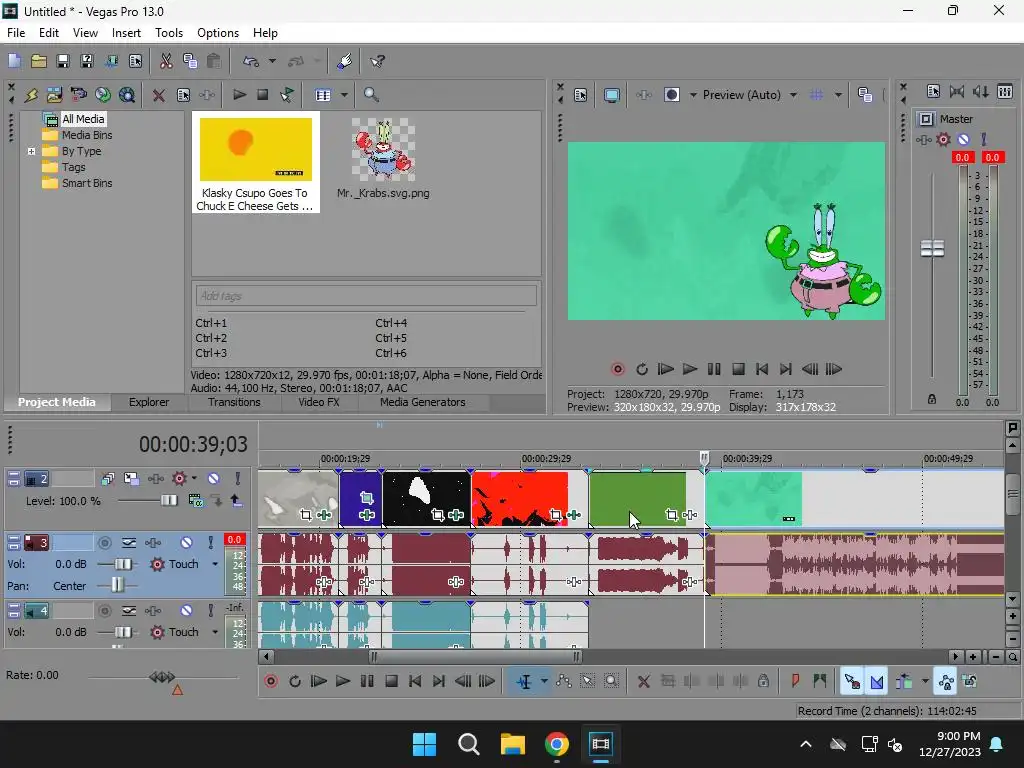Delete selection with timeline toolbar X icon
1024x768 pixels.
[643, 682]
